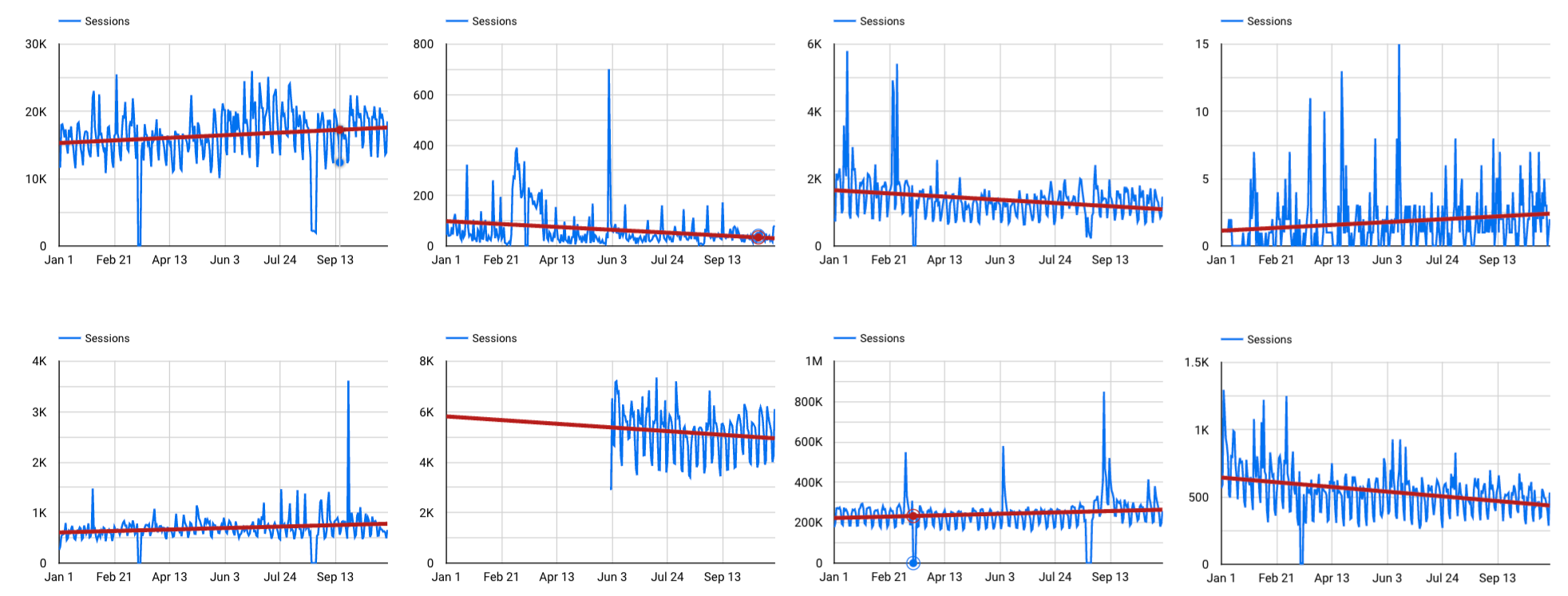Click the 15 y-axis label
The image size is (1568, 596).
(1202, 45)
